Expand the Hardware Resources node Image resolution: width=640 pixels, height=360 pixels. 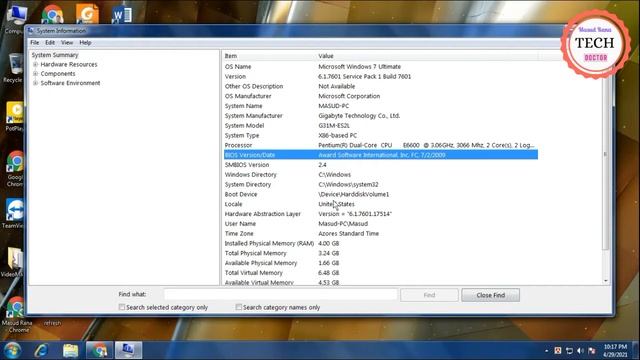(36, 64)
